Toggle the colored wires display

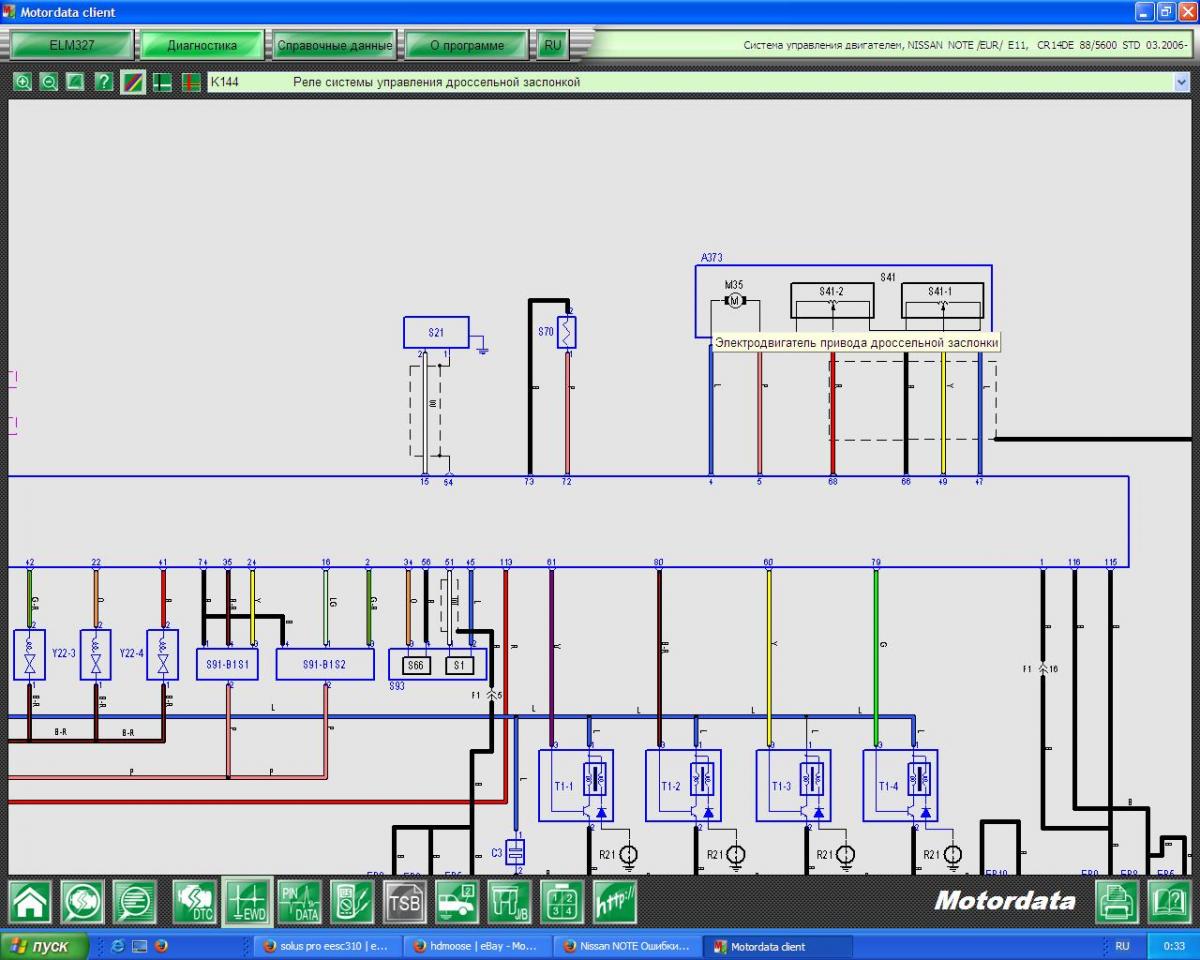[x=133, y=82]
